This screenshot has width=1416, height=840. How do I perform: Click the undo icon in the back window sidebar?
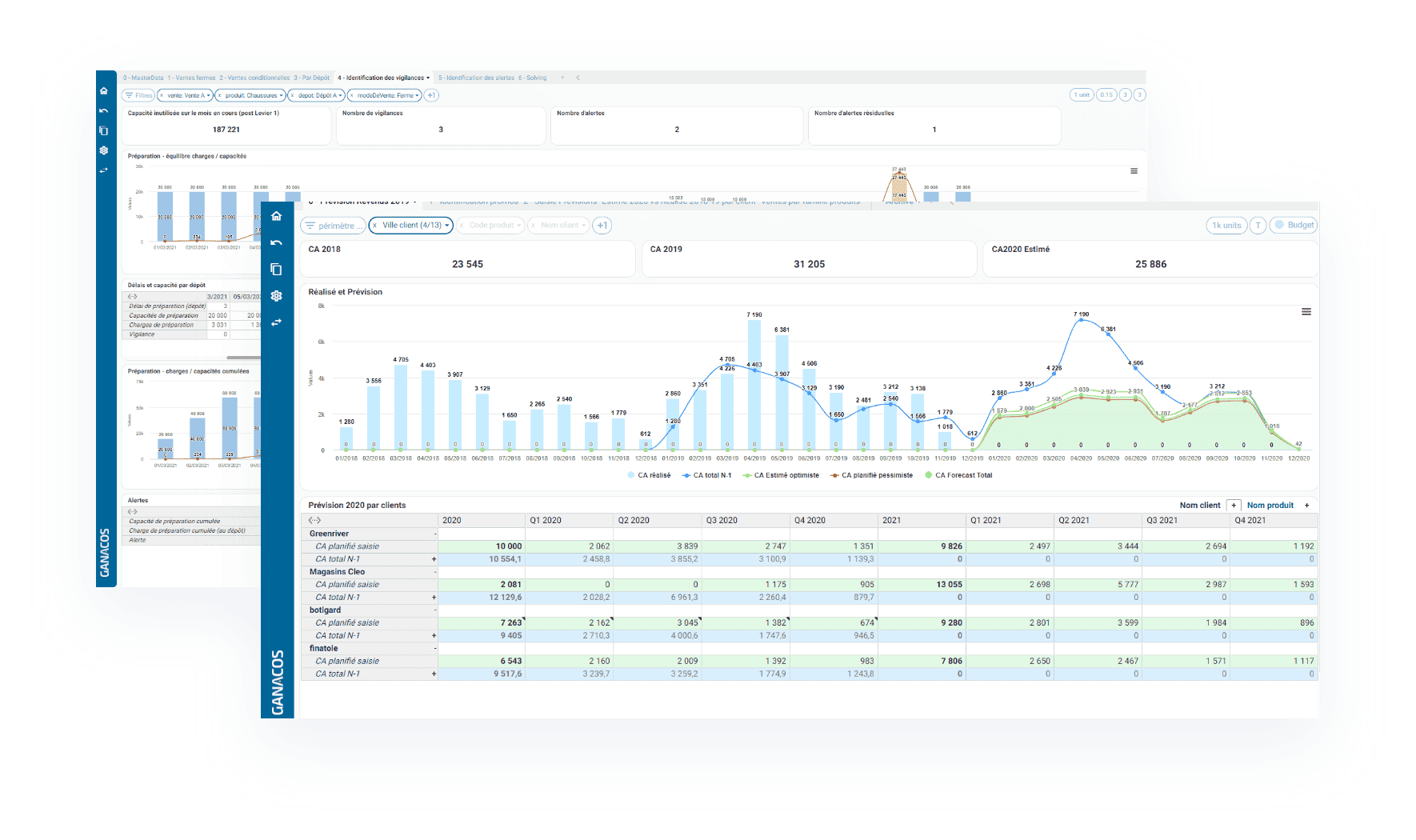coord(103,110)
